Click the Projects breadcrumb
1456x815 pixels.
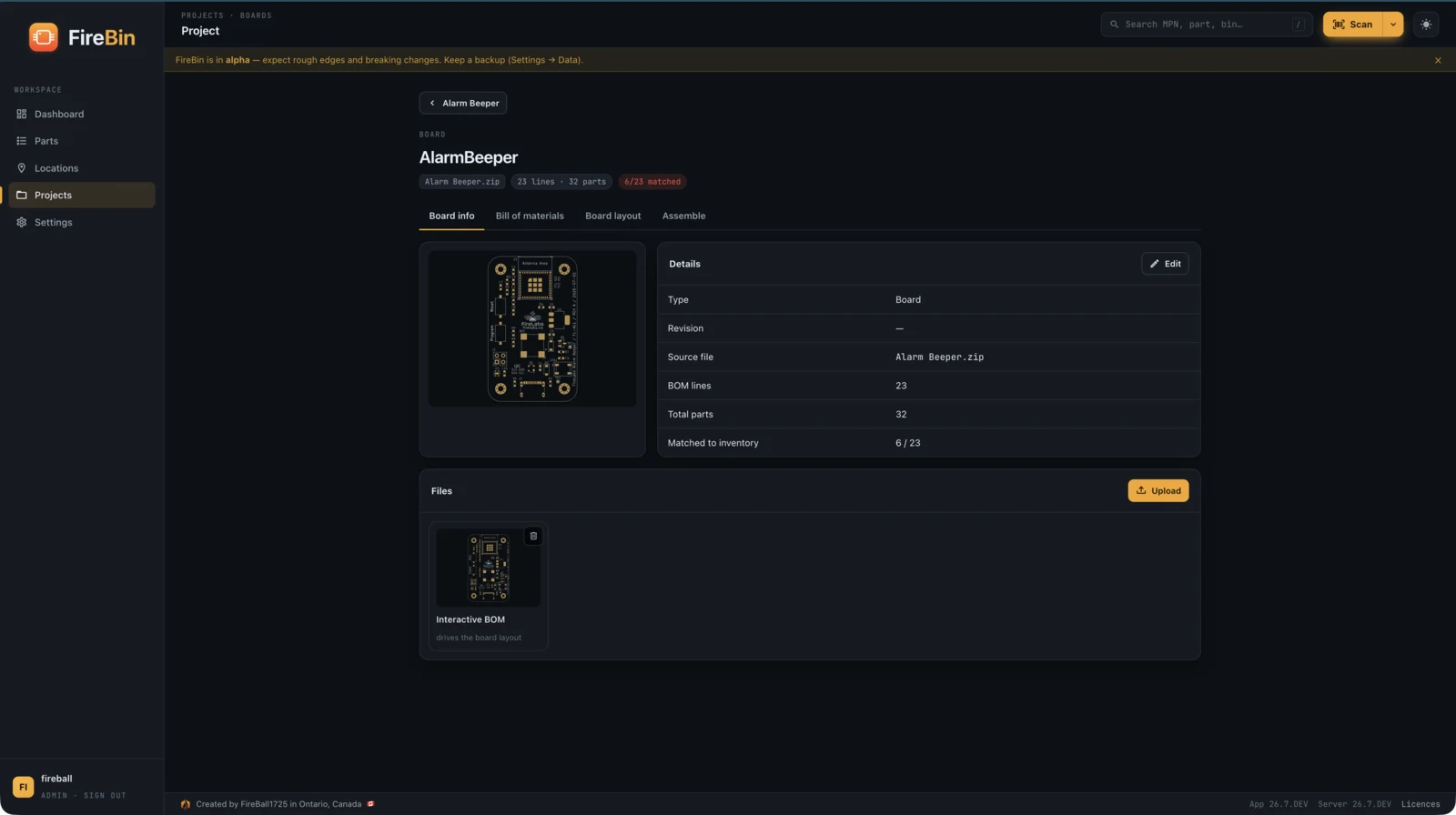[x=202, y=15]
